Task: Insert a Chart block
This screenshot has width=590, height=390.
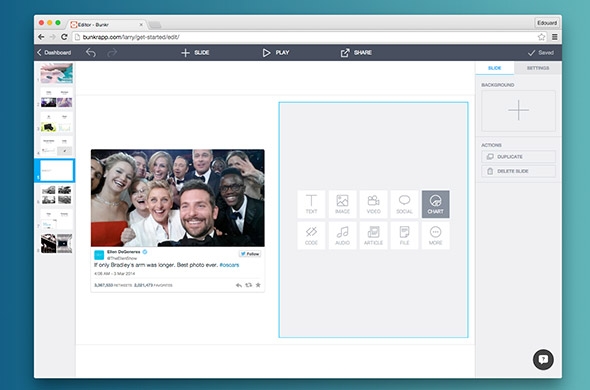Action: (435, 204)
